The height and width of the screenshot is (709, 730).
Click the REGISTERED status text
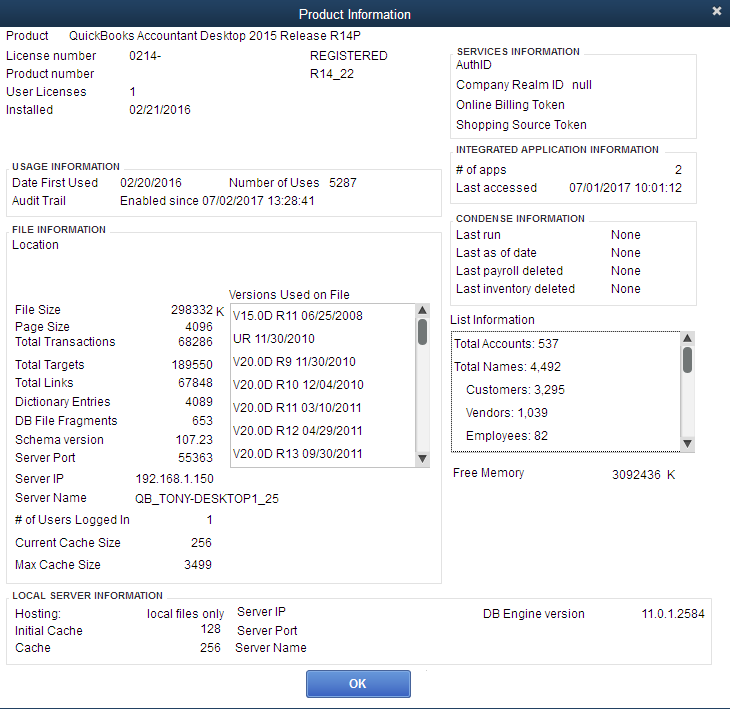(349, 56)
